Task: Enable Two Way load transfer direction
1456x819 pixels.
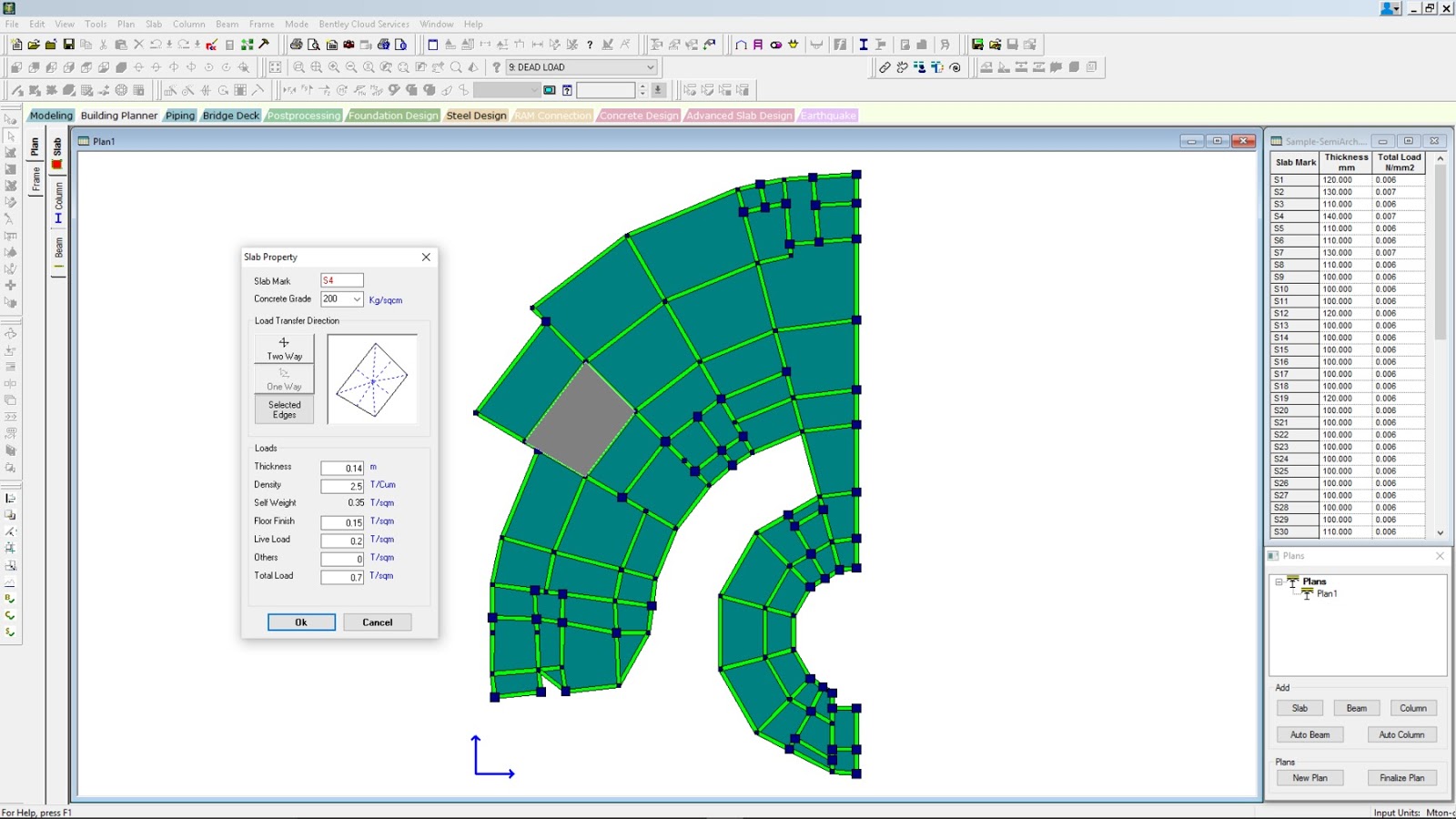Action: tap(284, 346)
